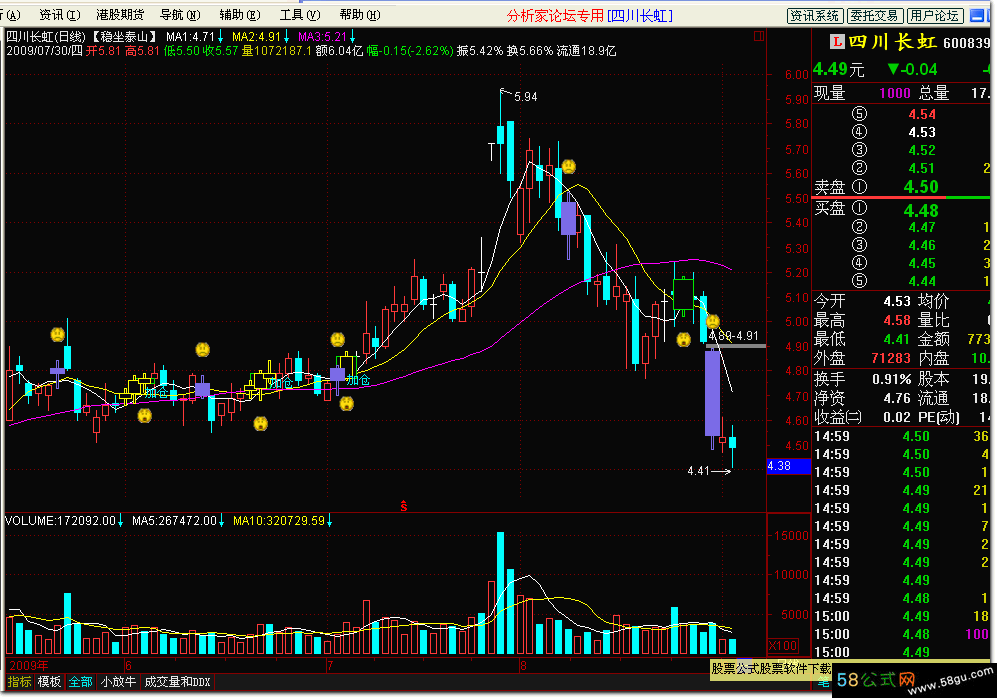The height and width of the screenshot is (698, 997).
Task: Click the down arrow after MA5:267472.00
Action: tap(221, 521)
